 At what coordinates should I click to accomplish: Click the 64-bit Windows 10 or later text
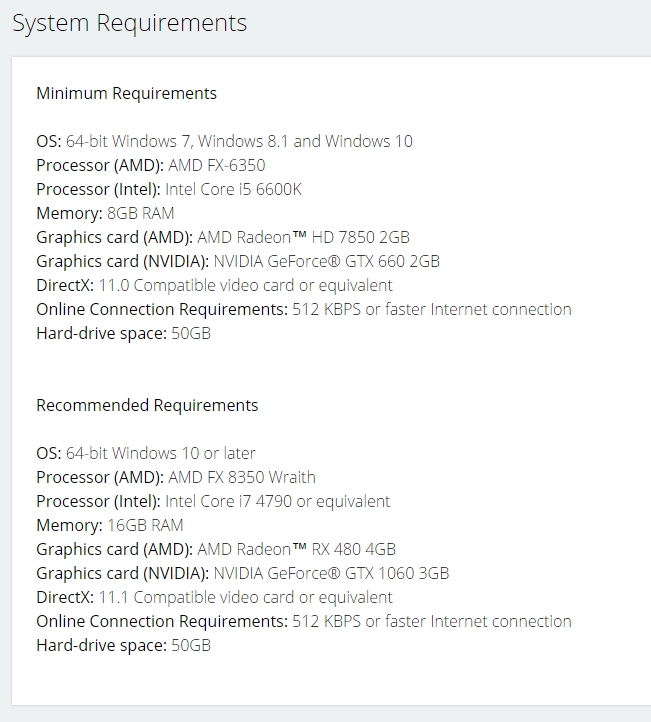[160, 453]
